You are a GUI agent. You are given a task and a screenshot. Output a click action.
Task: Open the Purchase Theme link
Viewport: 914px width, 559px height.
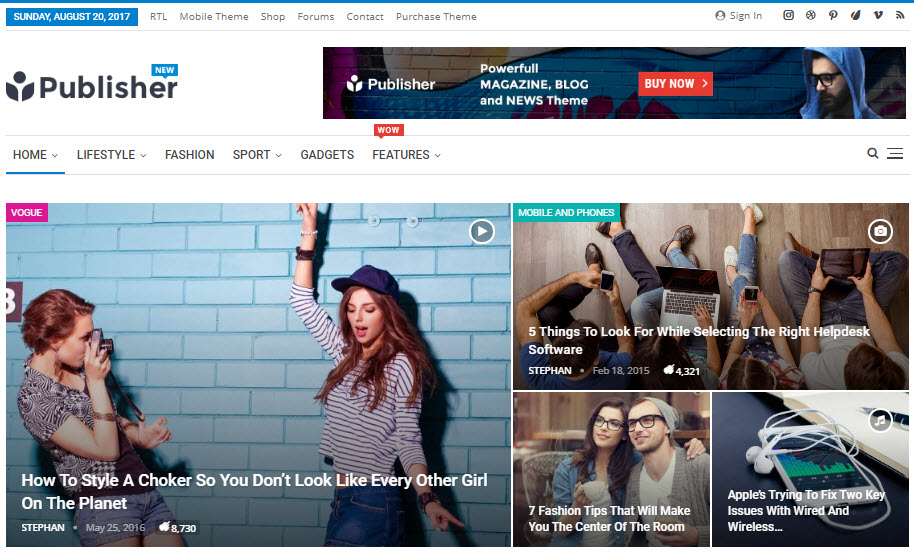(436, 16)
